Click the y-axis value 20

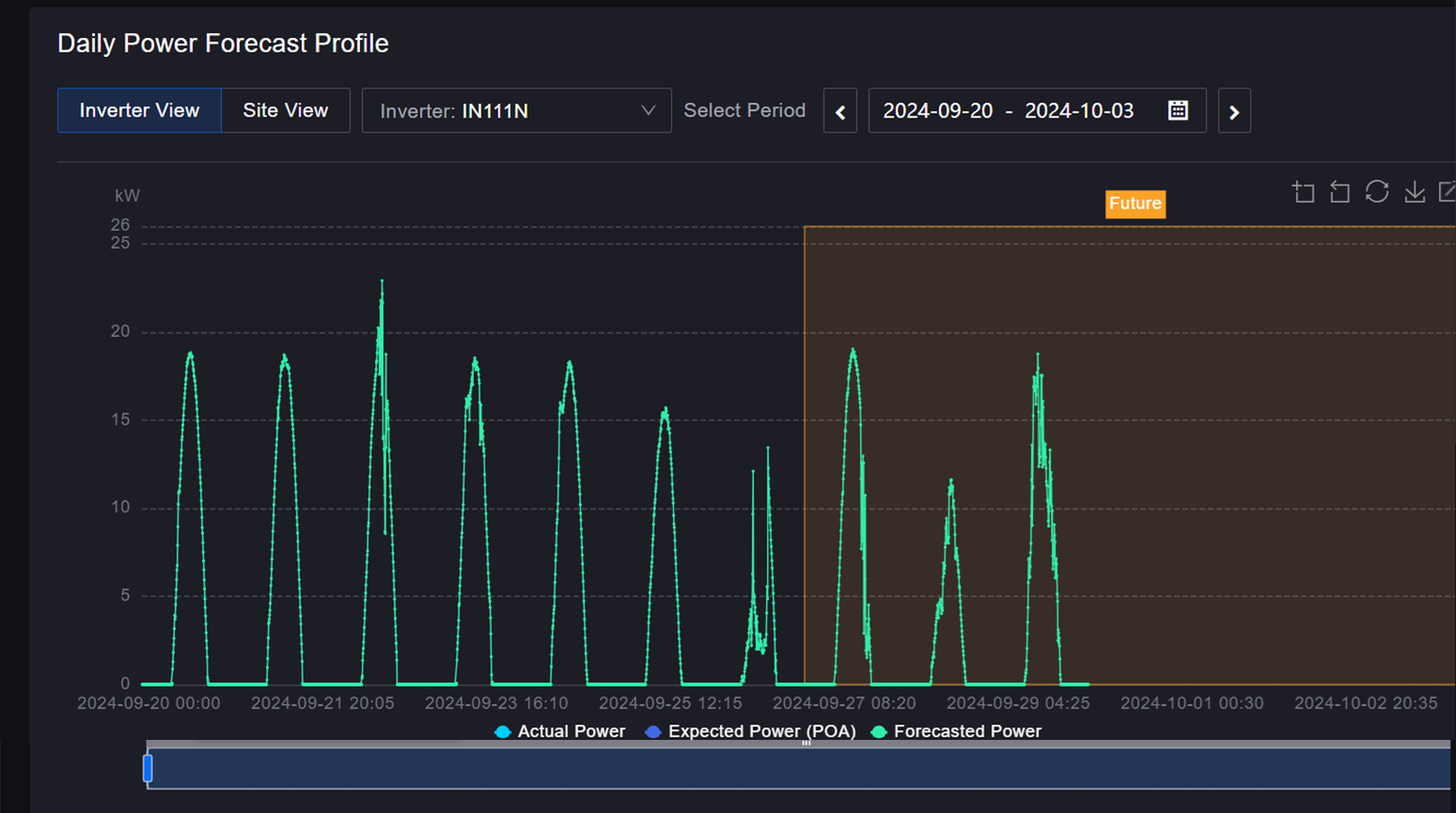point(120,331)
